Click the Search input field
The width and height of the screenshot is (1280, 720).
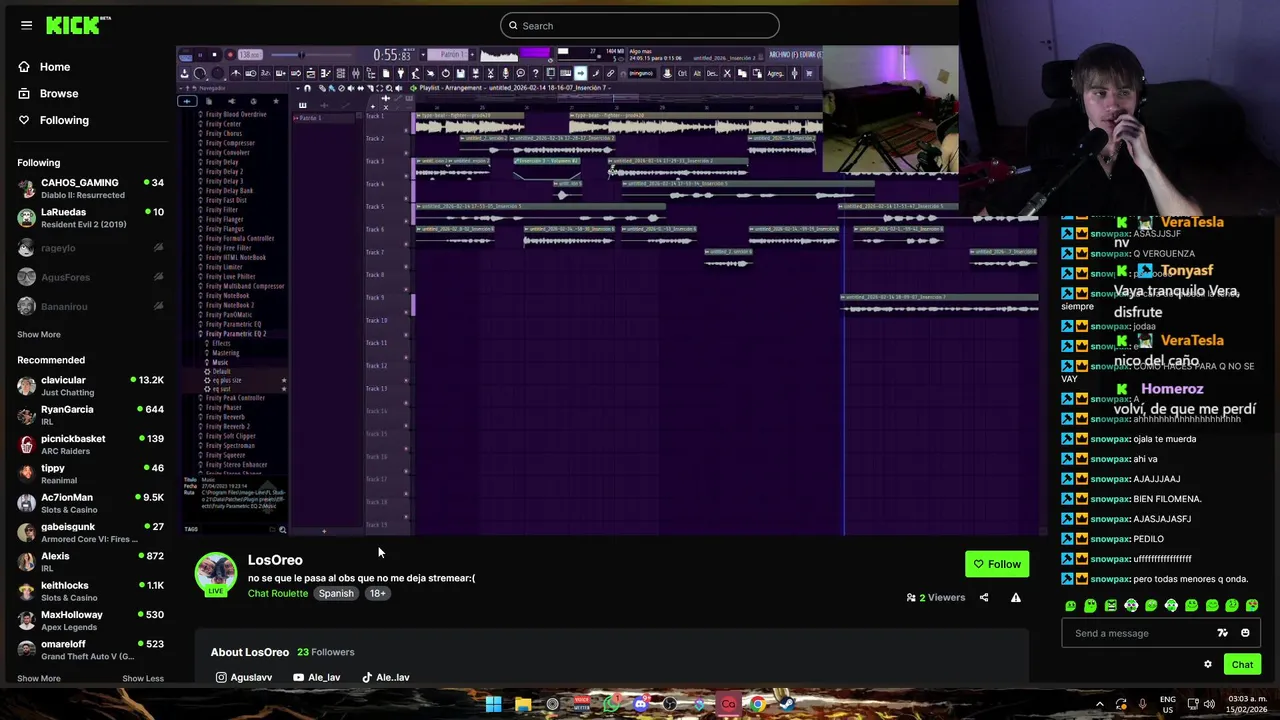(x=640, y=25)
